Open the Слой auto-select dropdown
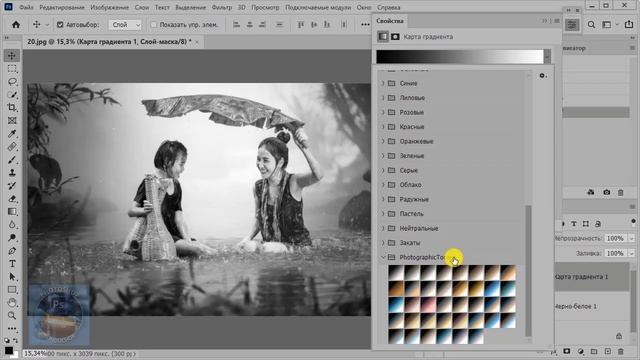The image size is (640, 360). tap(125, 25)
